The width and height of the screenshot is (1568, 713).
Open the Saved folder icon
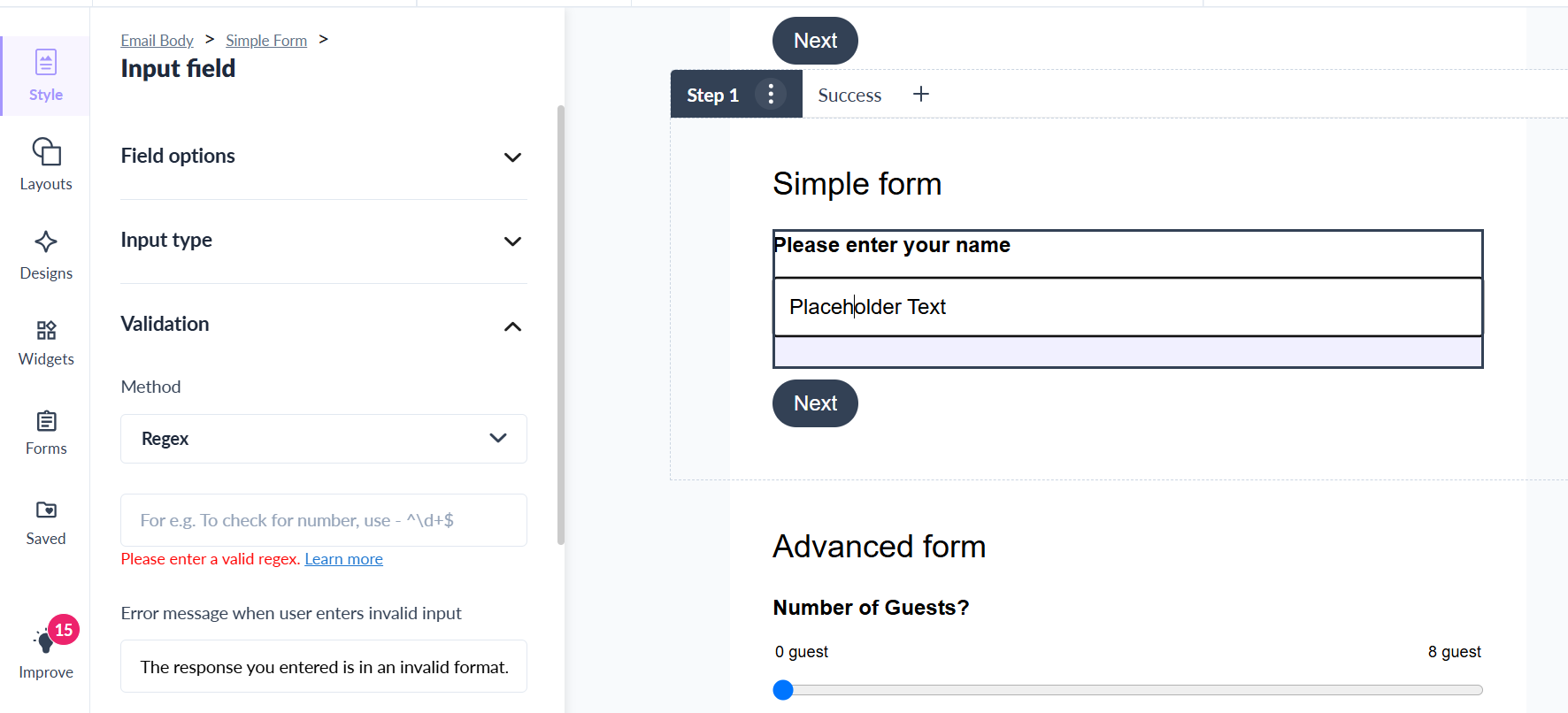point(46,510)
